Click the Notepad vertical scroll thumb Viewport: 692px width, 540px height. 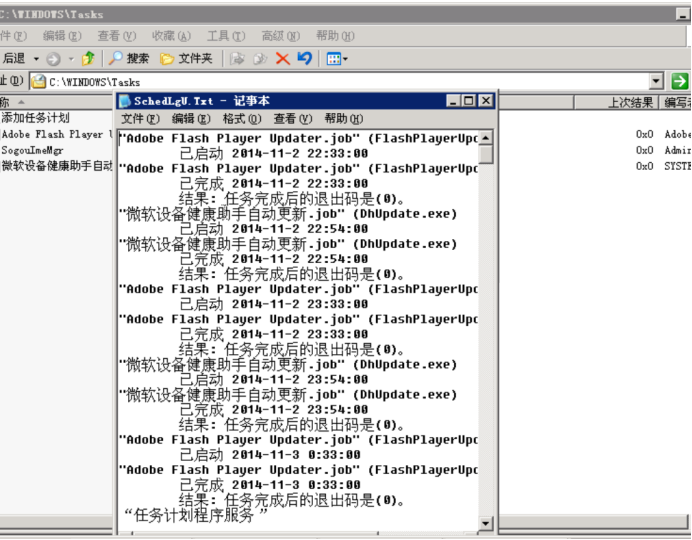click(485, 154)
